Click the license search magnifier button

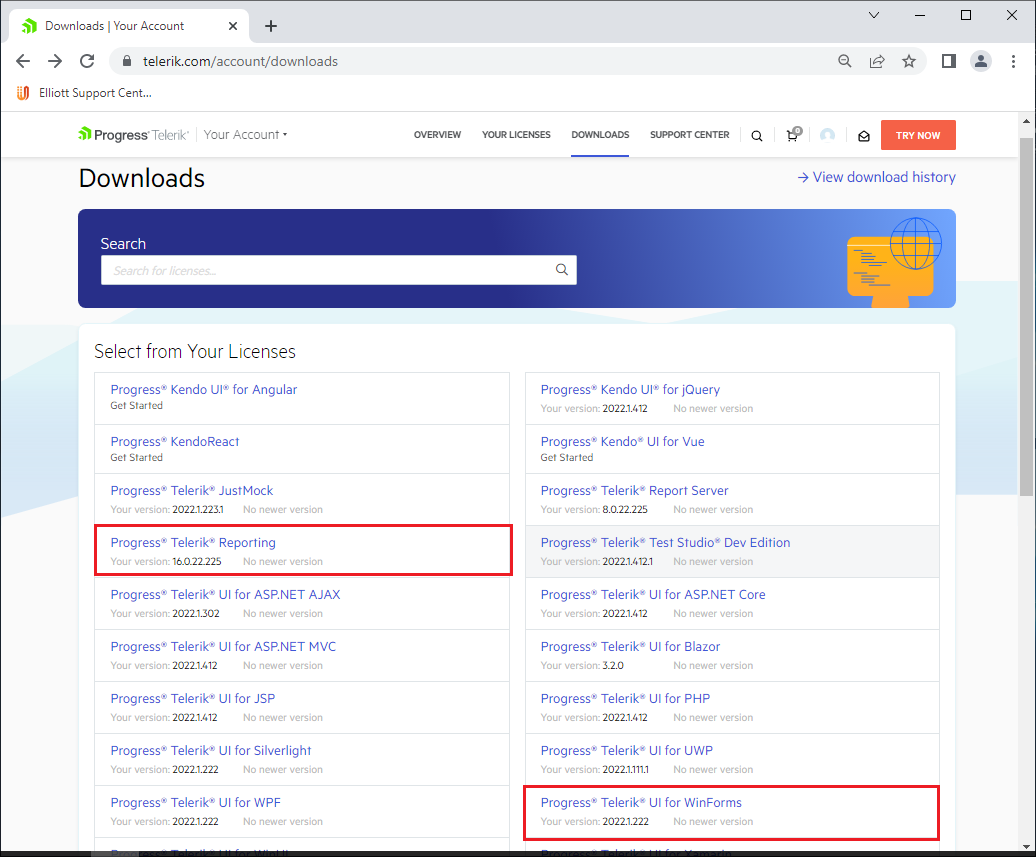[x=562, y=270]
